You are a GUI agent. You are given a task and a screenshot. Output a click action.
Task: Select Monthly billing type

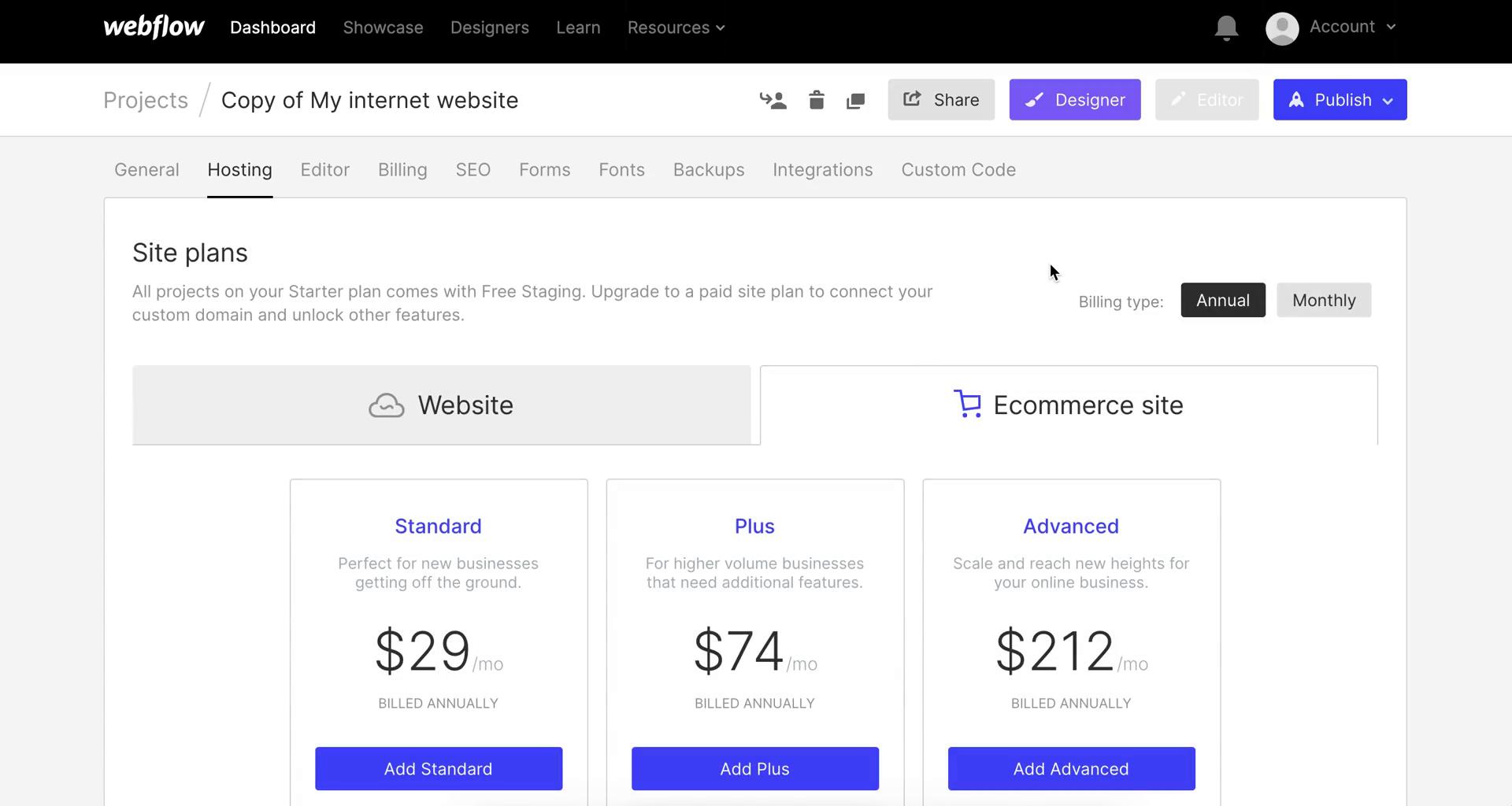[x=1324, y=300]
